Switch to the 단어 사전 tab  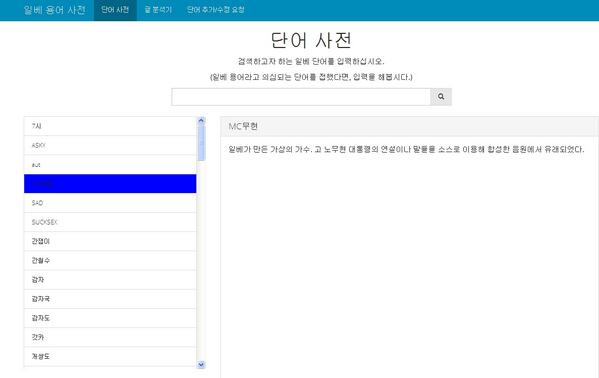click(115, 10)
